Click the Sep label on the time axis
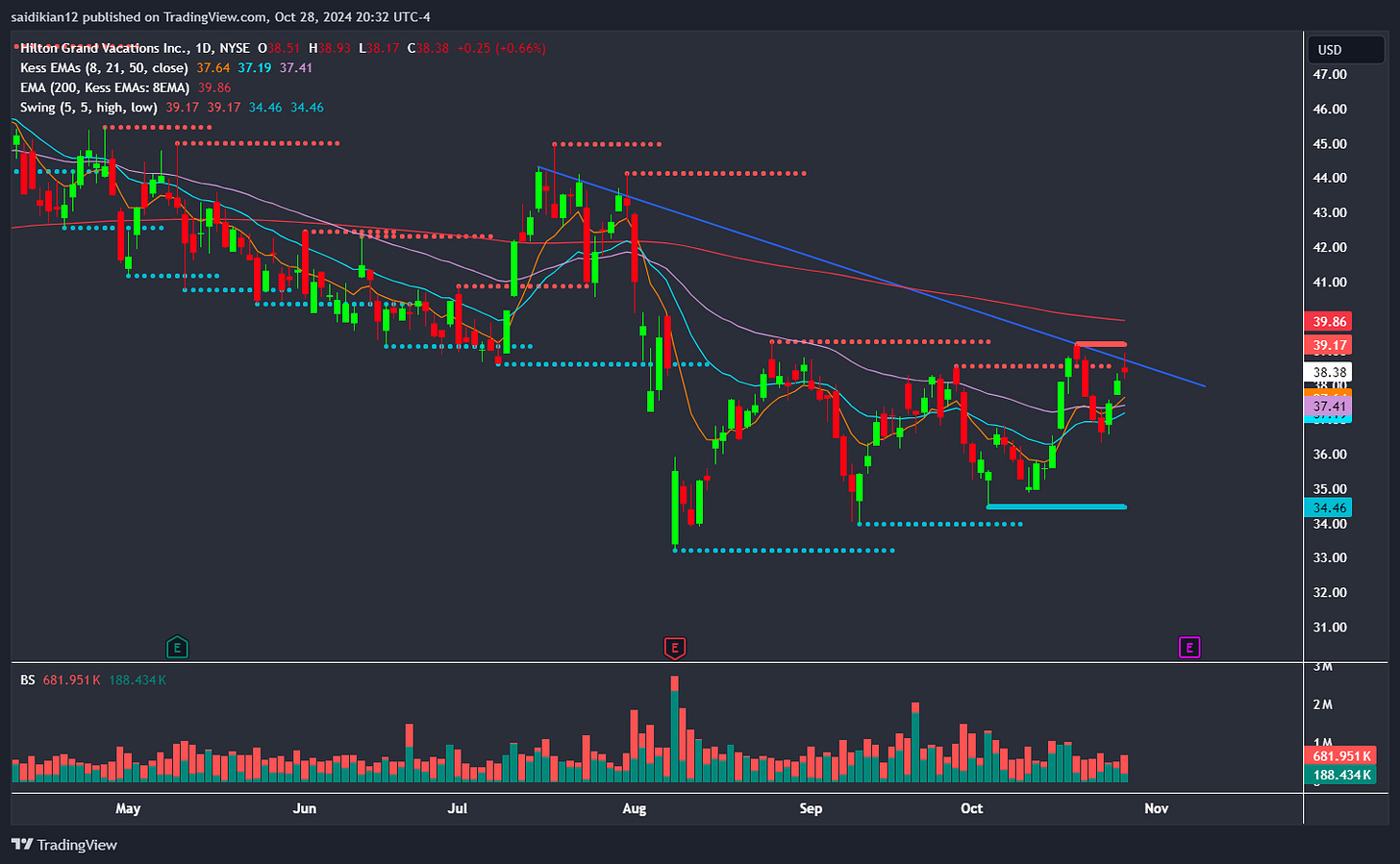This screenshot has width=1400, height=864. 811,808
